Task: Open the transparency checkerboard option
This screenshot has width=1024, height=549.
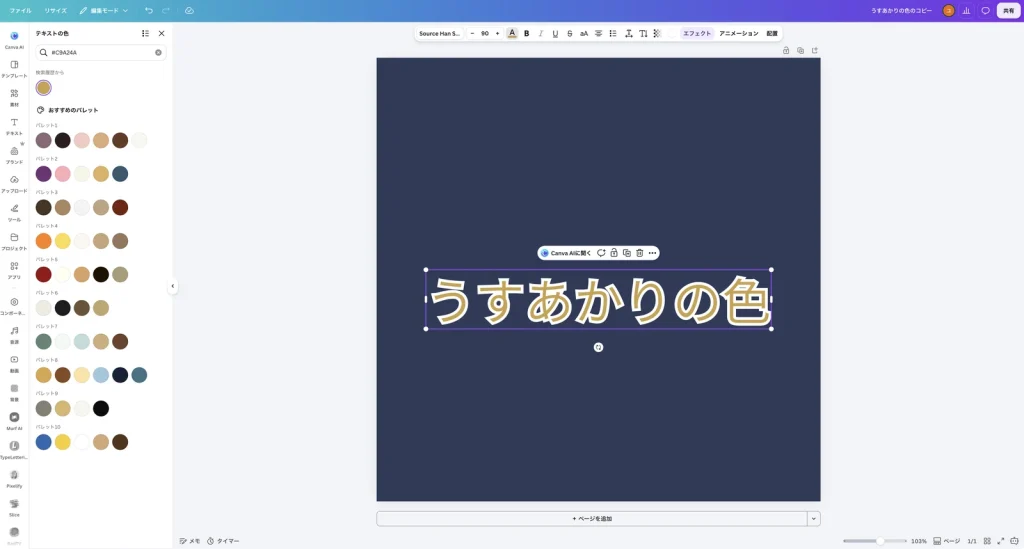Action: (658, 33)
